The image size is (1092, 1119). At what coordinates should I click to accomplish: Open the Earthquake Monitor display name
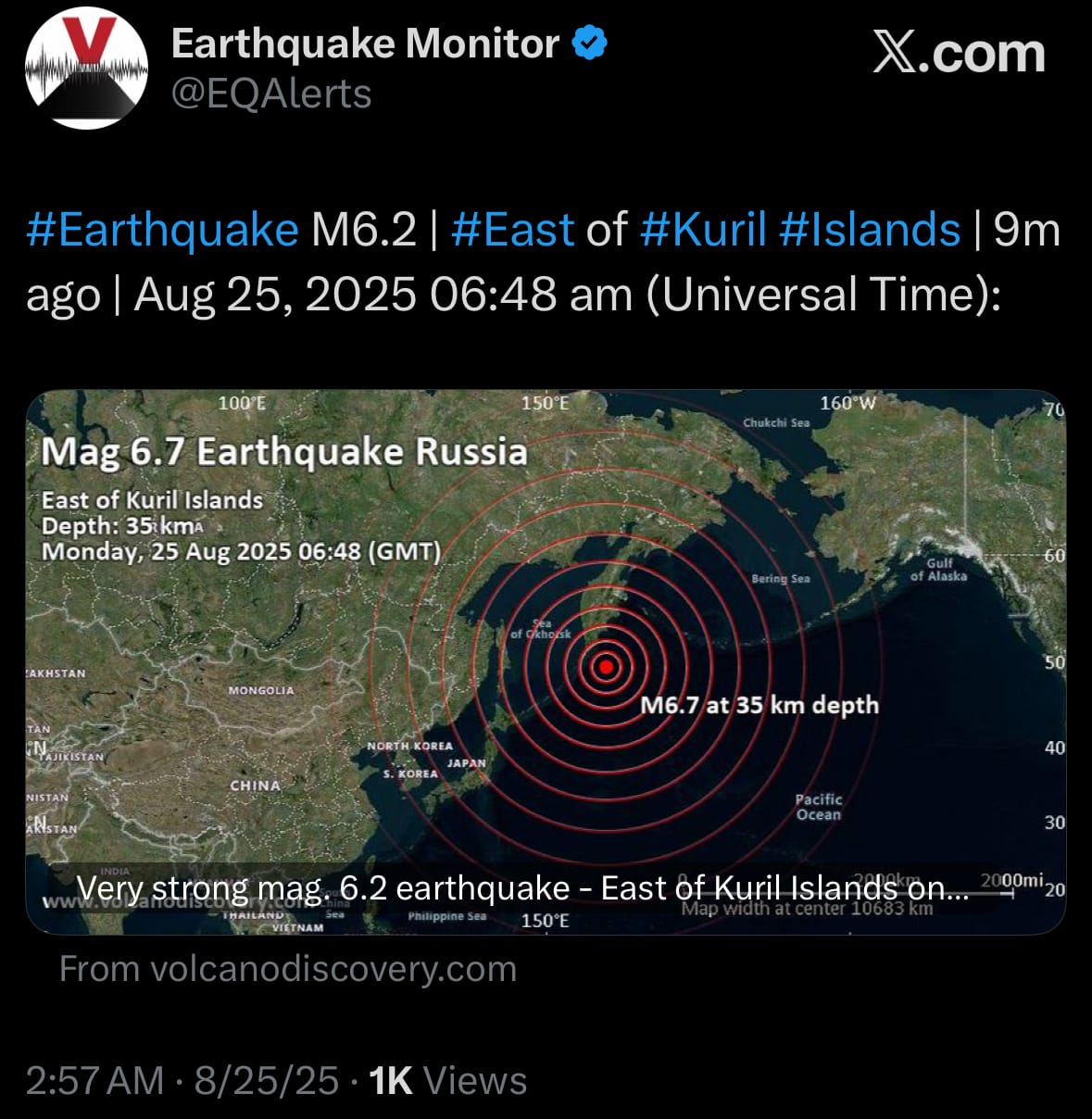[365, 44]
